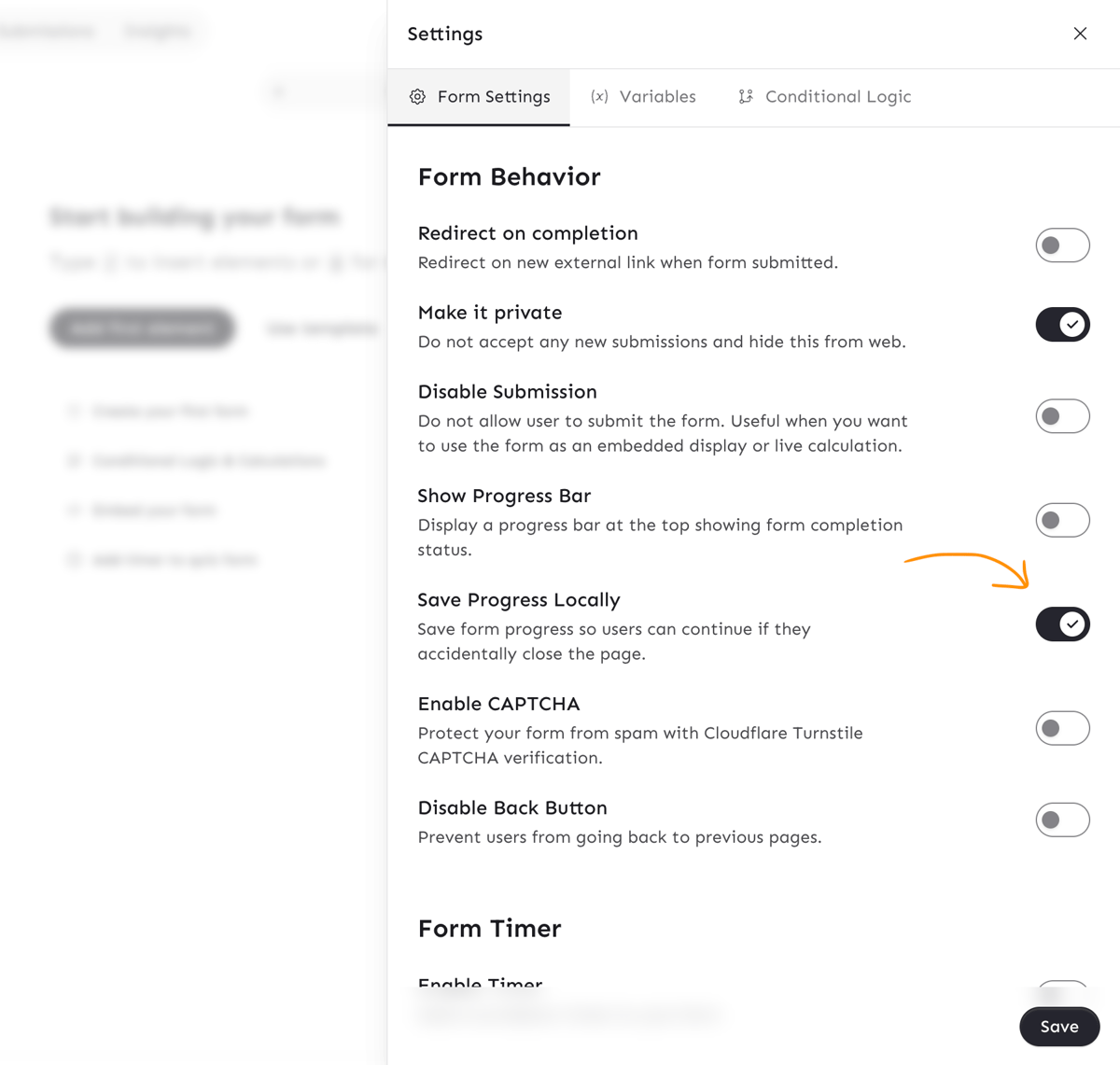Click the Form Timer section heading

point(489,929)
